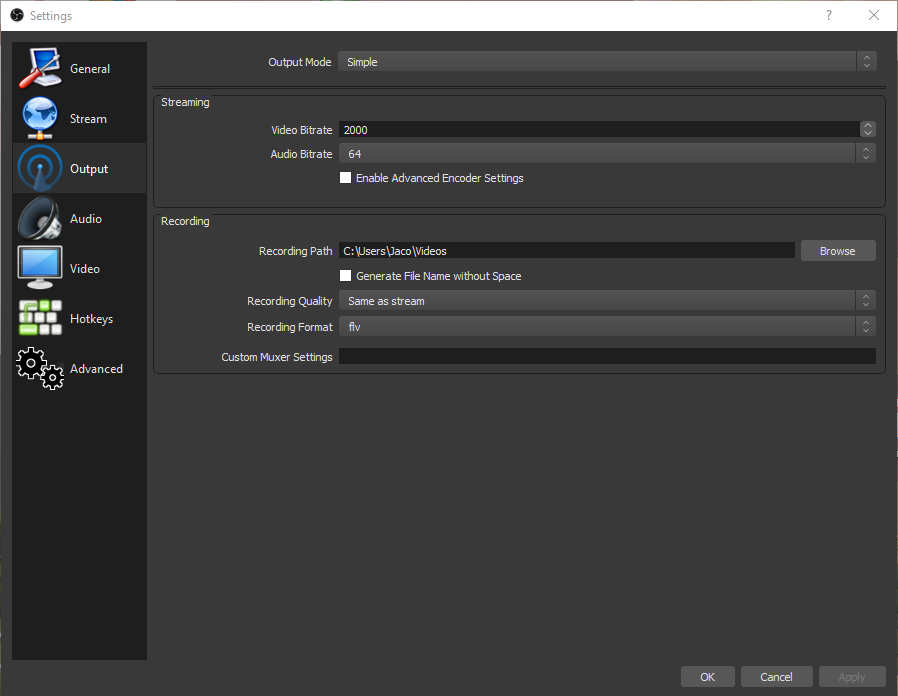Viewport: 898px width, 696px height.
Task: Switch to Stream tab label
Action: tap(88, 119)
